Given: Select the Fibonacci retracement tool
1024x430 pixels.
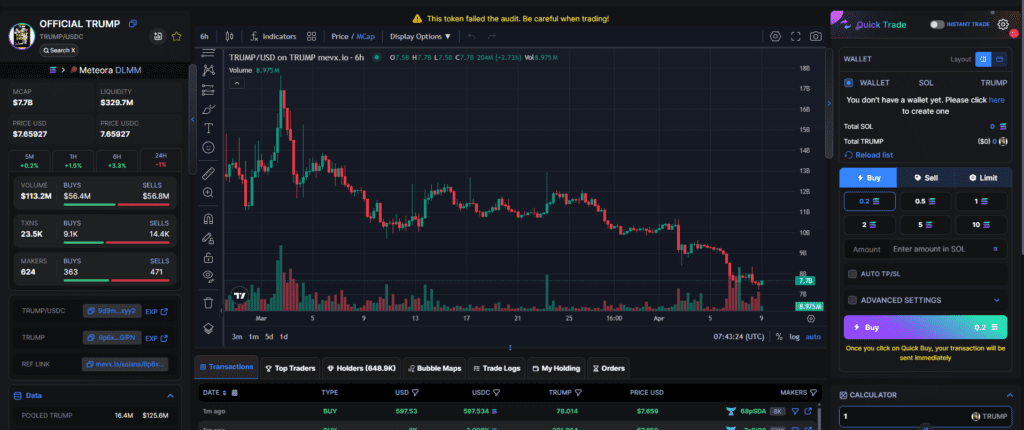Looking at the screenshot, I should (208, 90).
